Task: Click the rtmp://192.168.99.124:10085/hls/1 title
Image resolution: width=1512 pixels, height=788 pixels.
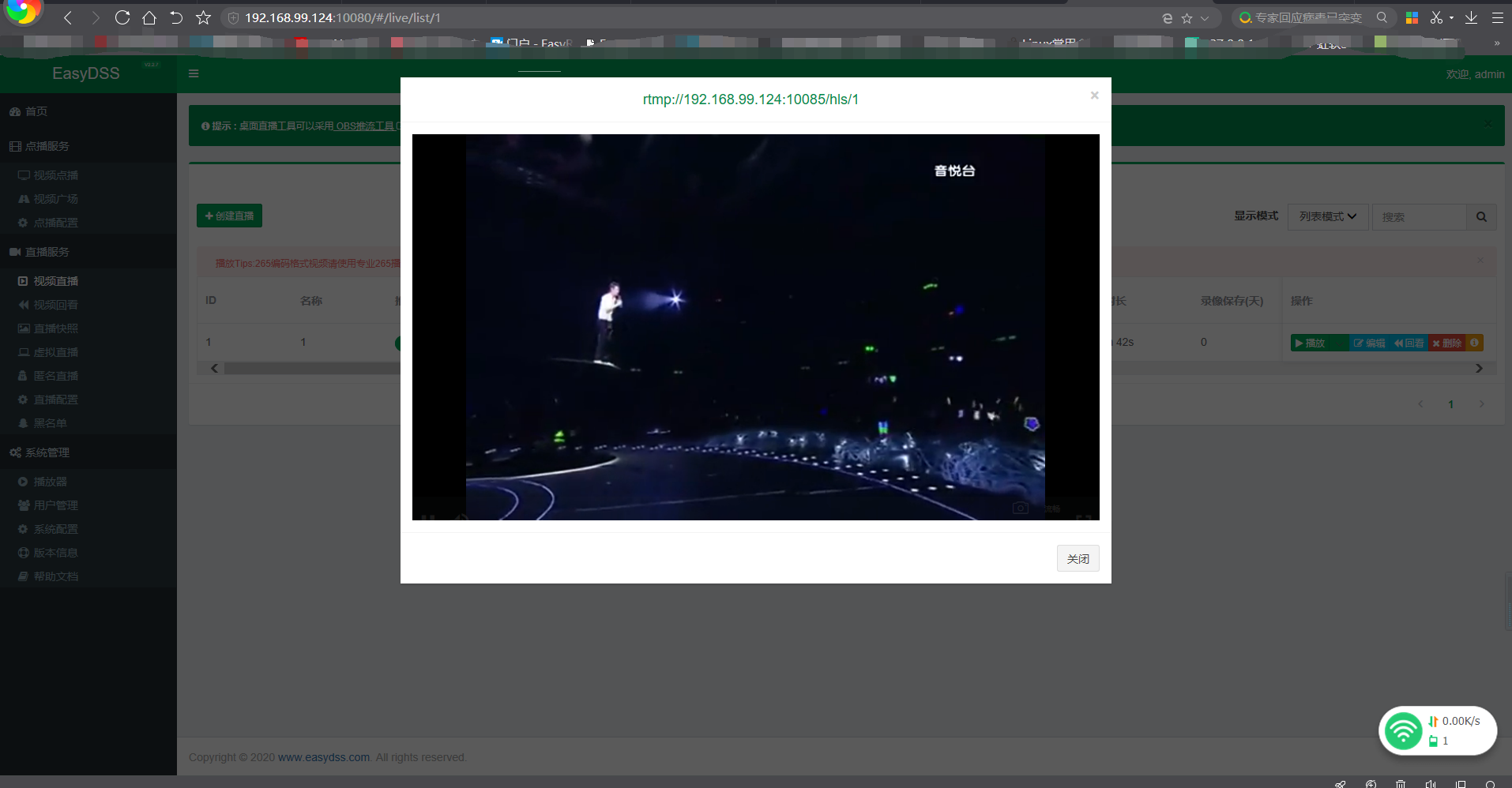Action: point(750,99)
